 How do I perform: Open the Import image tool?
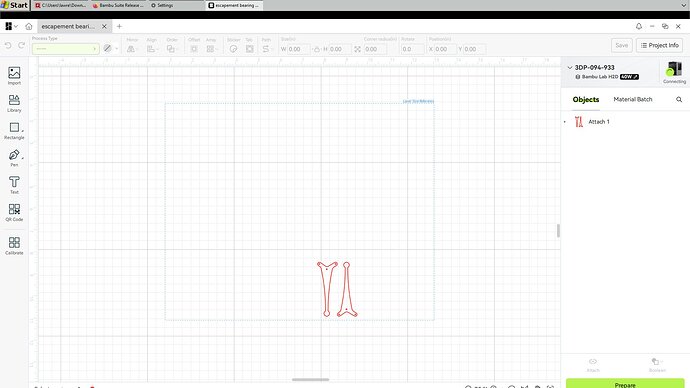[14, 76]
